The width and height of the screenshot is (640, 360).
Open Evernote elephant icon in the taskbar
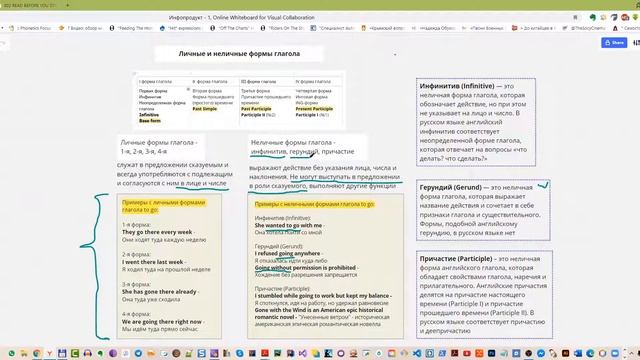click(100, 353)
